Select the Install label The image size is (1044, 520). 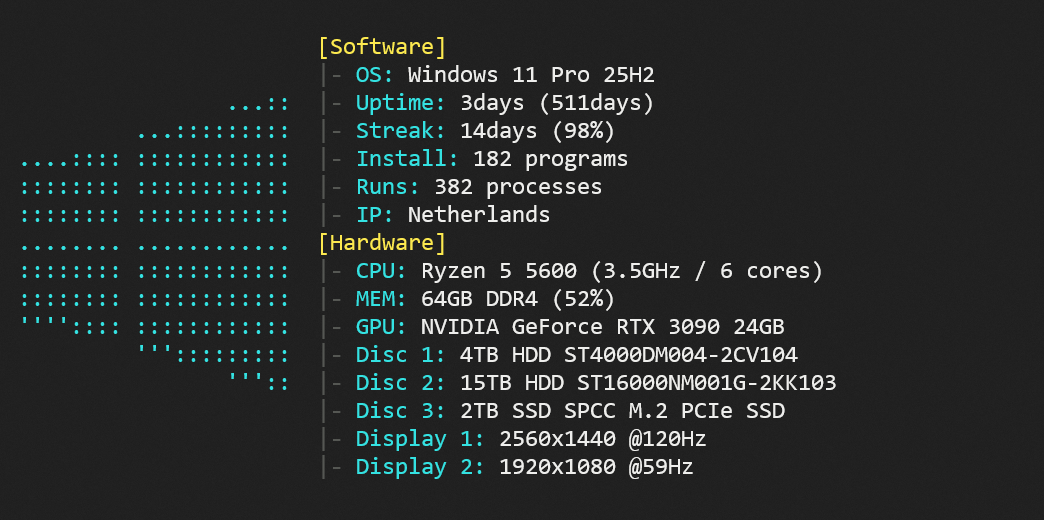pos(407,159)
